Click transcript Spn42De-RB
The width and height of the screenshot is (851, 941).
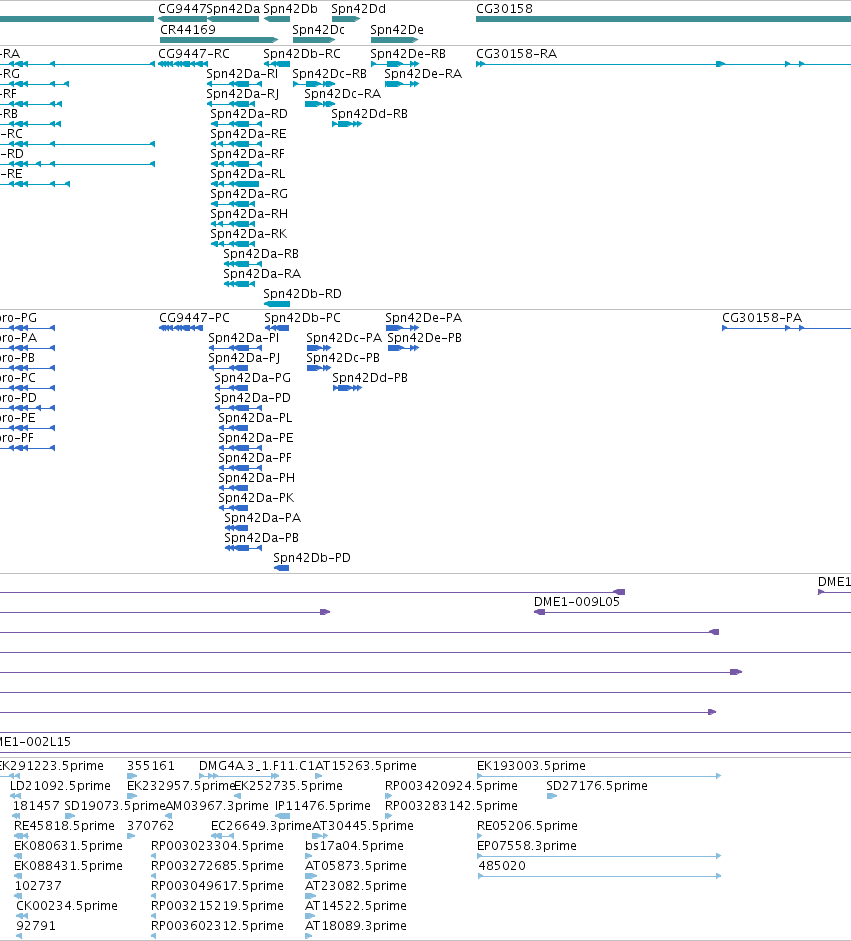point(394,64)
